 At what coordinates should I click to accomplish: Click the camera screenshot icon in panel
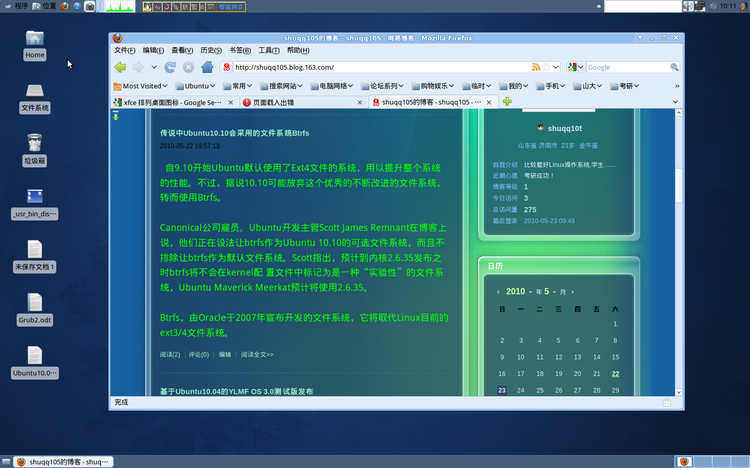[89, 6]
